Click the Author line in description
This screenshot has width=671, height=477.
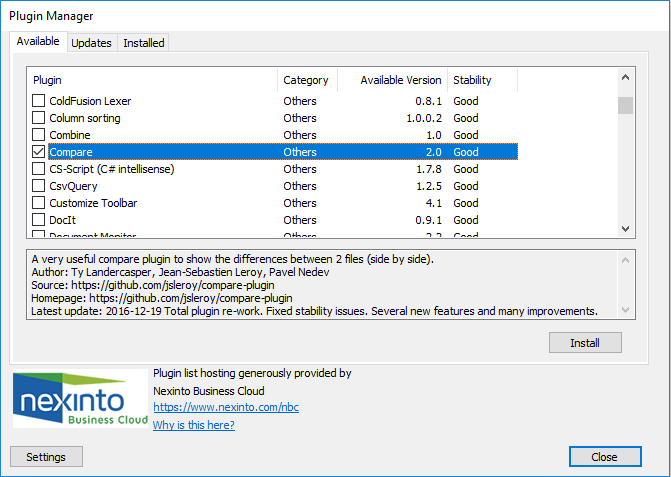[180, 272]
